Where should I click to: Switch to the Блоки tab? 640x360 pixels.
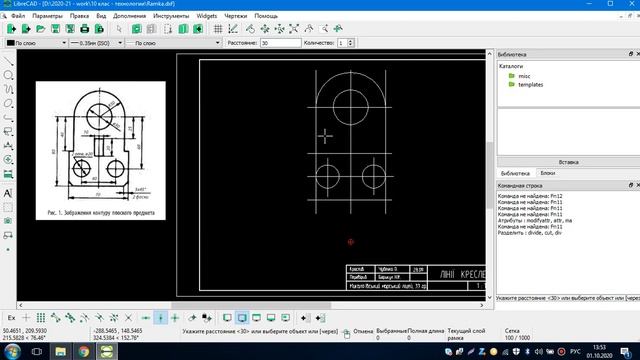(x=547, y=173)
